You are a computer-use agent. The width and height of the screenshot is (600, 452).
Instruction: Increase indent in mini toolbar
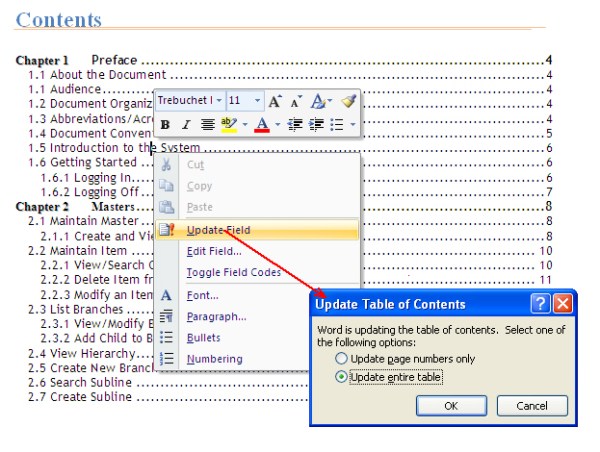pyautogui.click(x=316, y=124)
